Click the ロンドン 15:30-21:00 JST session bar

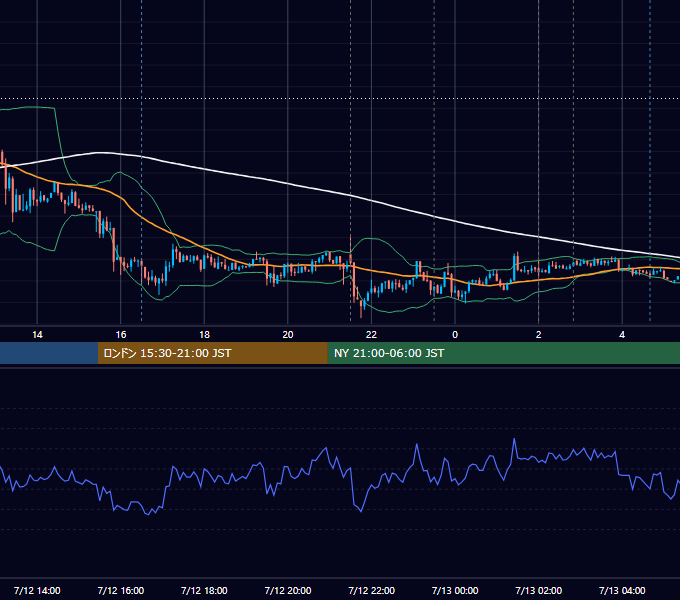[x=212, y=353]
